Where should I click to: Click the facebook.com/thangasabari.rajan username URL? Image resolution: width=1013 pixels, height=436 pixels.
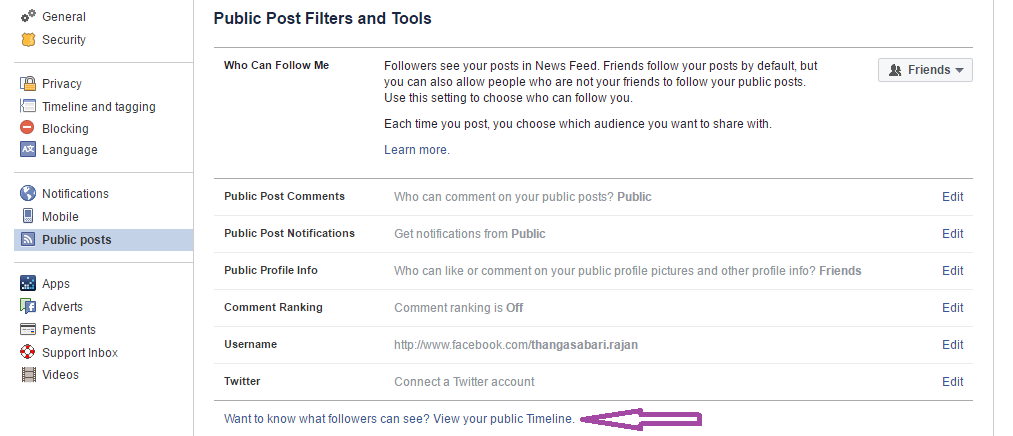516,345
